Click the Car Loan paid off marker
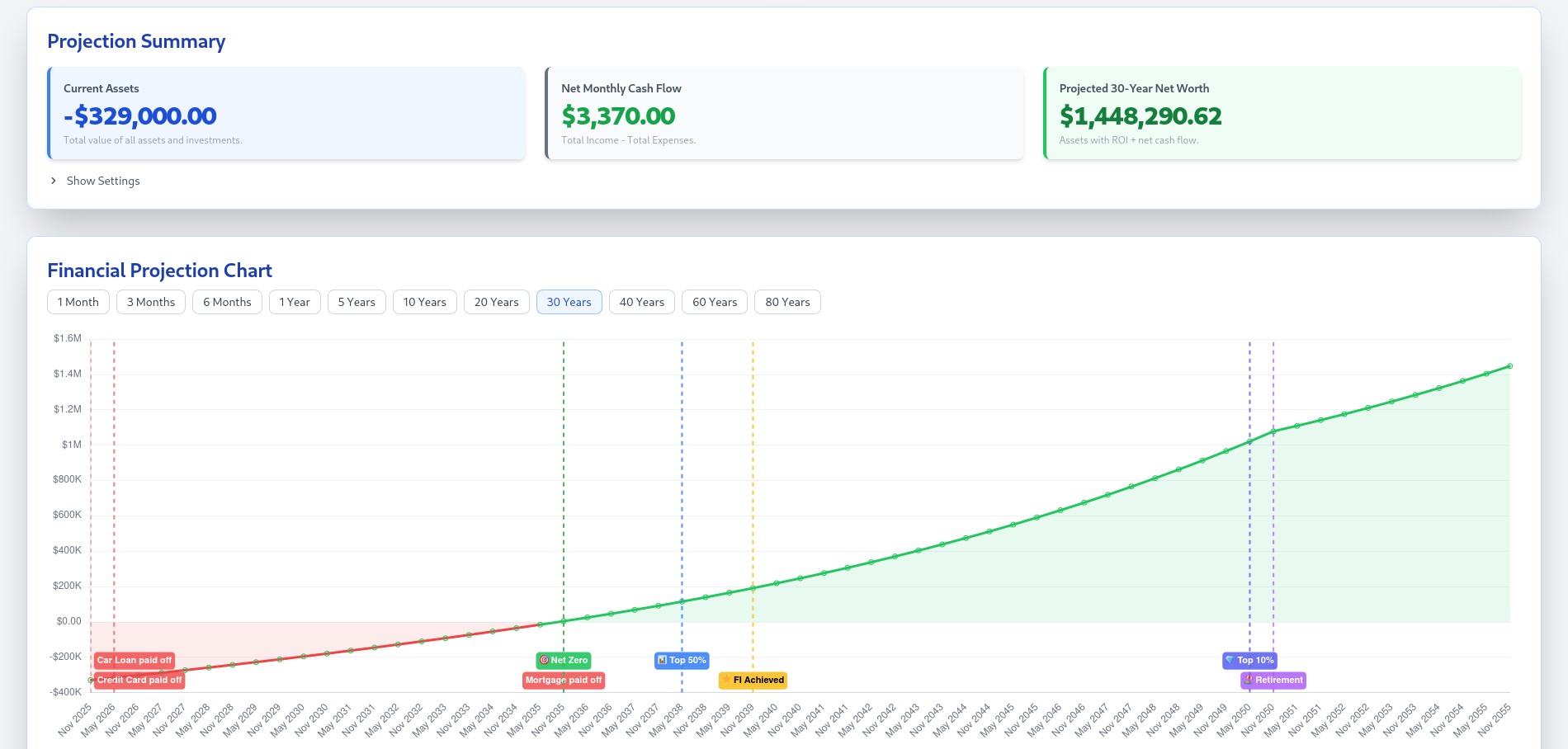The image size is (1568, 749). (135, 660)
